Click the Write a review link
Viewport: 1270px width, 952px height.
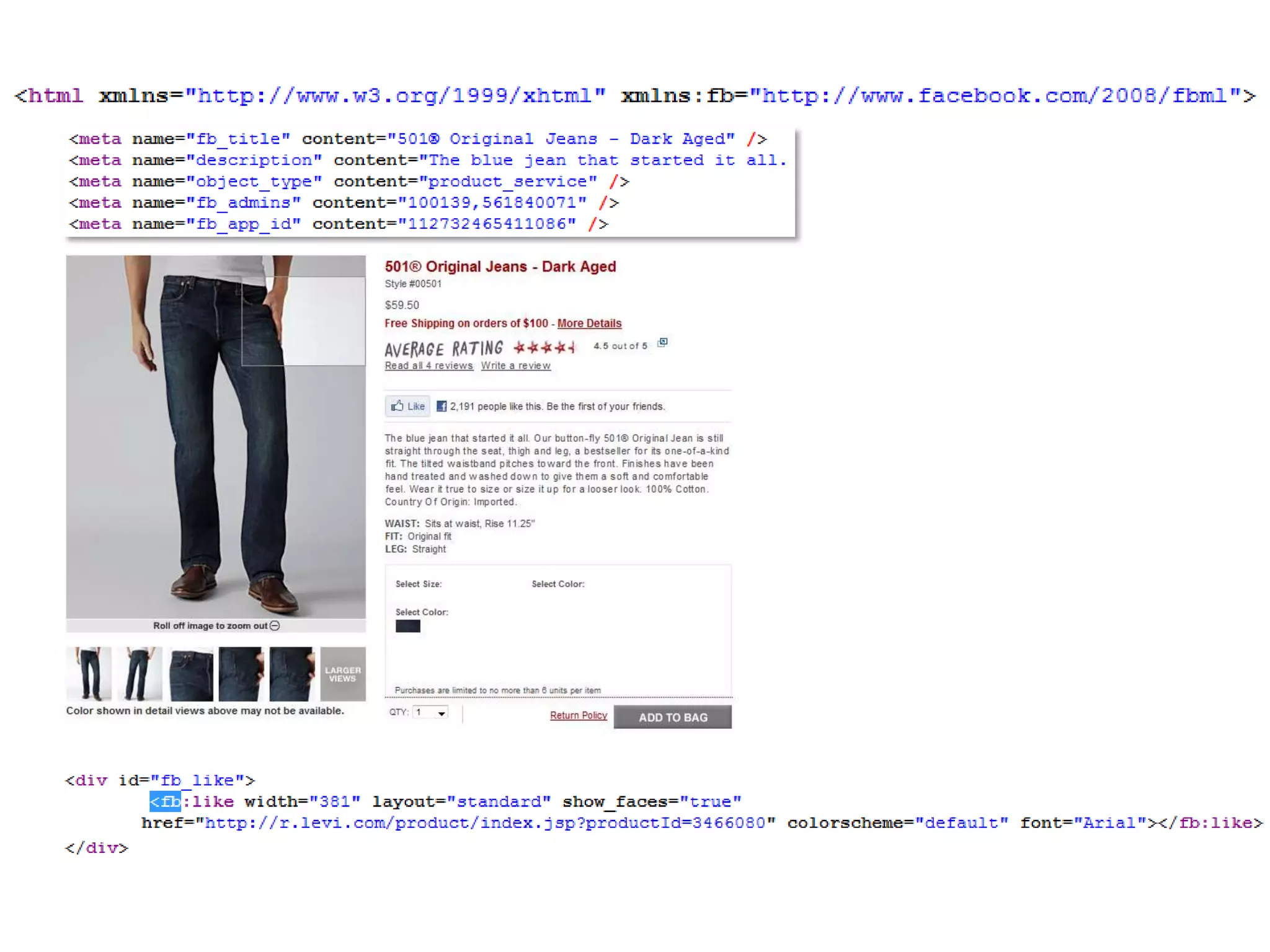pyautogui.click(x=515, y=366)
